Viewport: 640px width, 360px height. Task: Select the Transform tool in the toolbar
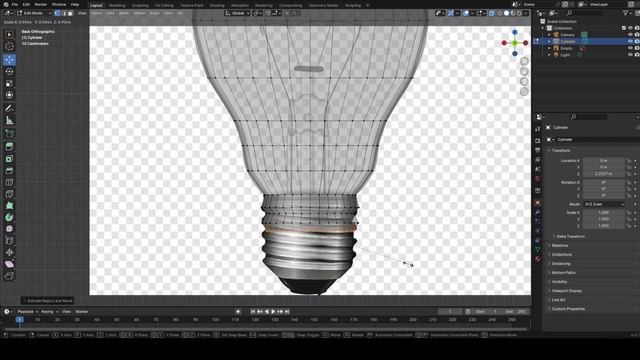(9, 95)
